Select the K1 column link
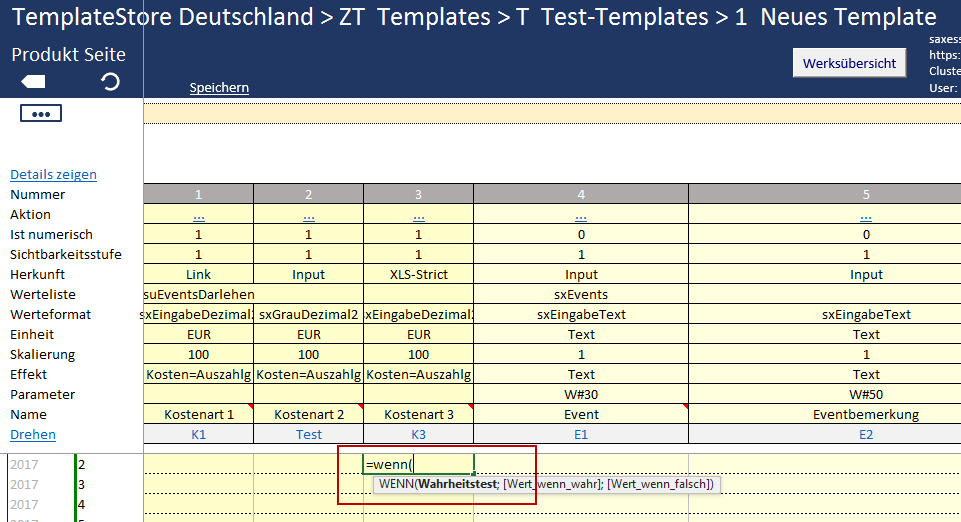Screen dimensions: 961x522 point(198,434)
